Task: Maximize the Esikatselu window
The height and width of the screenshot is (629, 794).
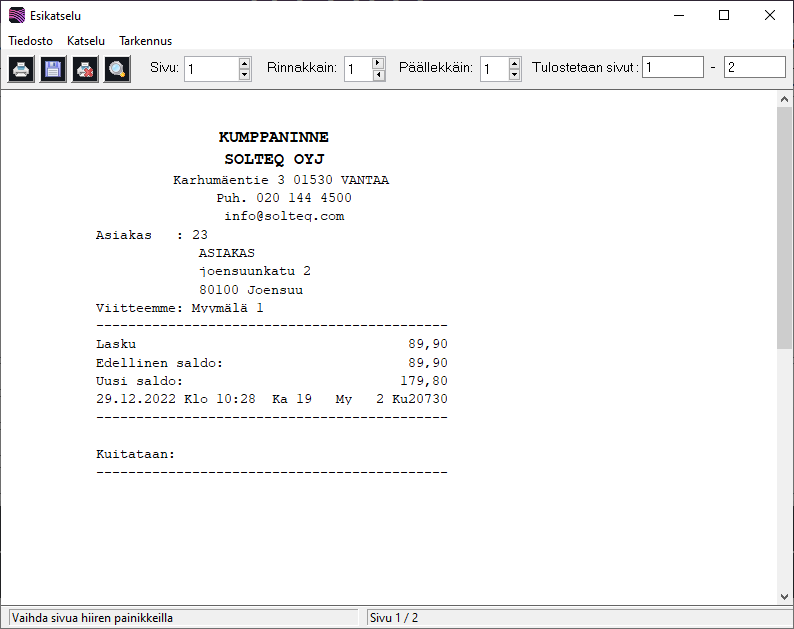Action: click(x=724, y=16)
